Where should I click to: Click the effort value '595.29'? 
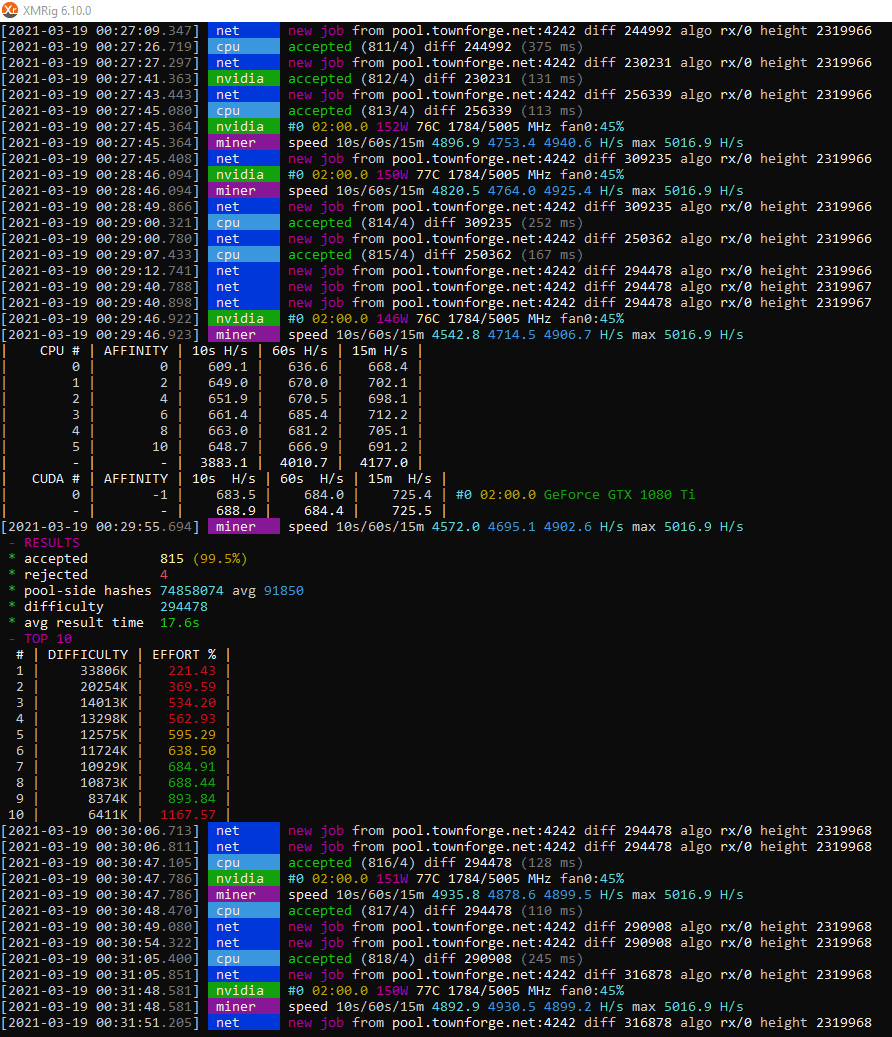coord(192,735)
